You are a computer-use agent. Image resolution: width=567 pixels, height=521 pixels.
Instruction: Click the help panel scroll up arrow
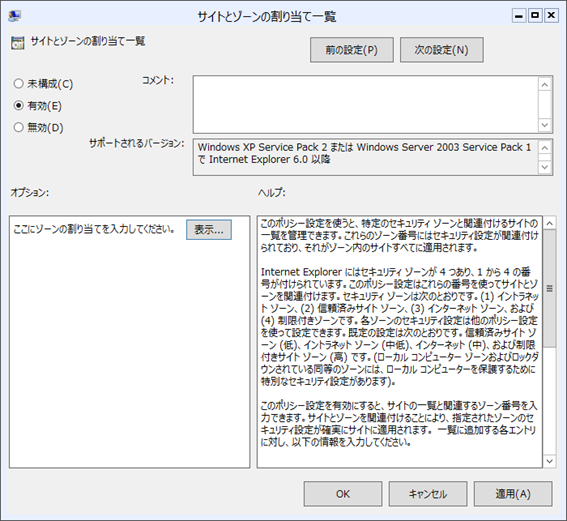coord(550,223)
